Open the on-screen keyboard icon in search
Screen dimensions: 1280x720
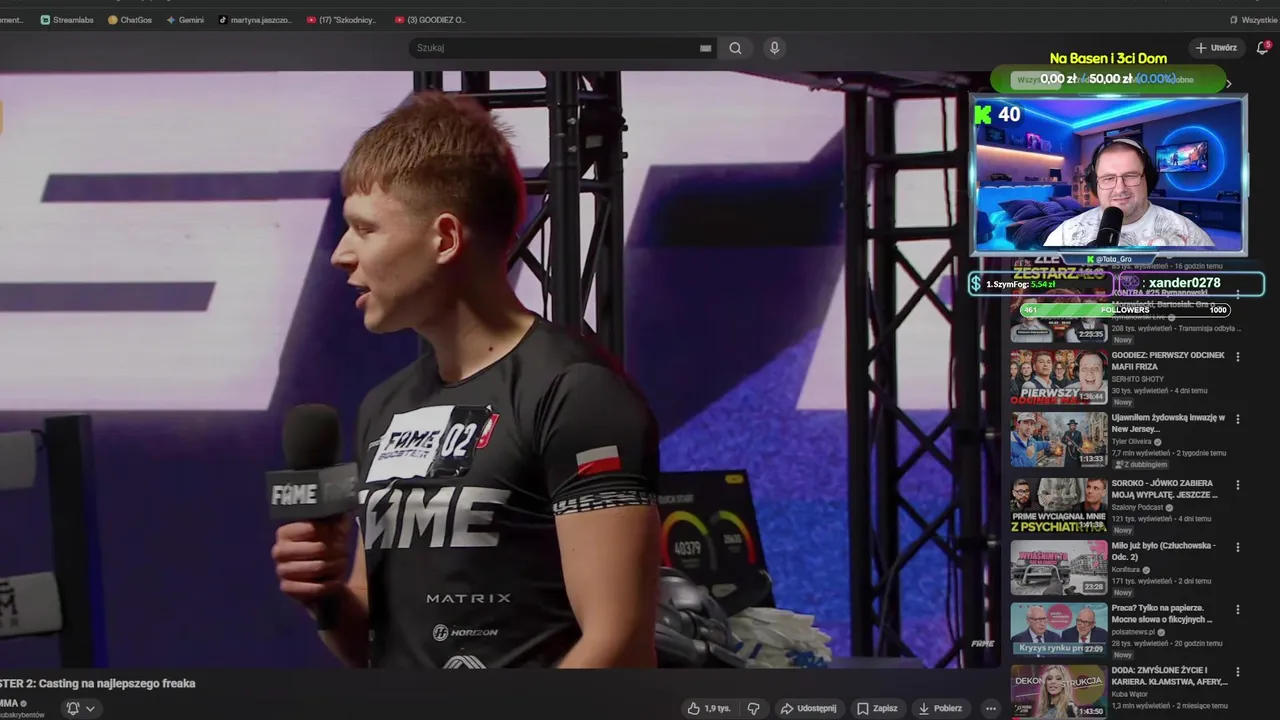(706, 48)
